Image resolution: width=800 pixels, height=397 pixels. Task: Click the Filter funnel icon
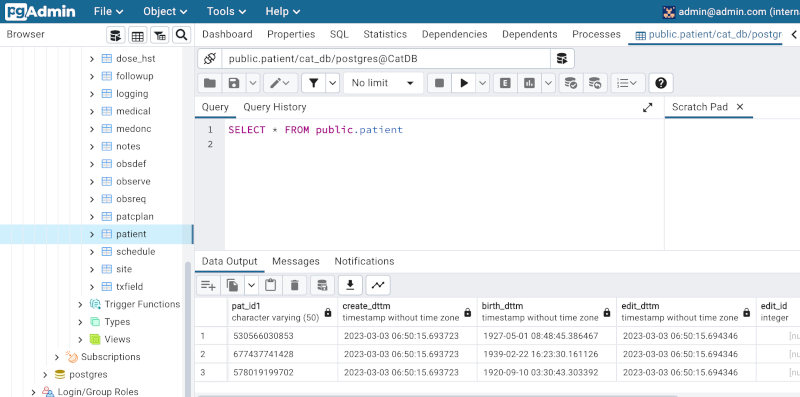314,83
